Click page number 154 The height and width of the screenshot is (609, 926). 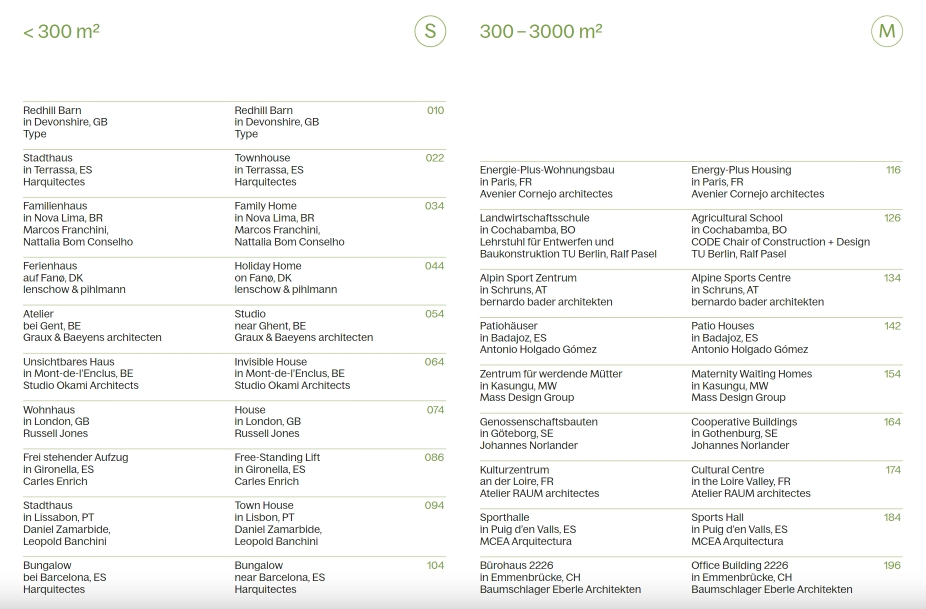(x=892, y=374)
